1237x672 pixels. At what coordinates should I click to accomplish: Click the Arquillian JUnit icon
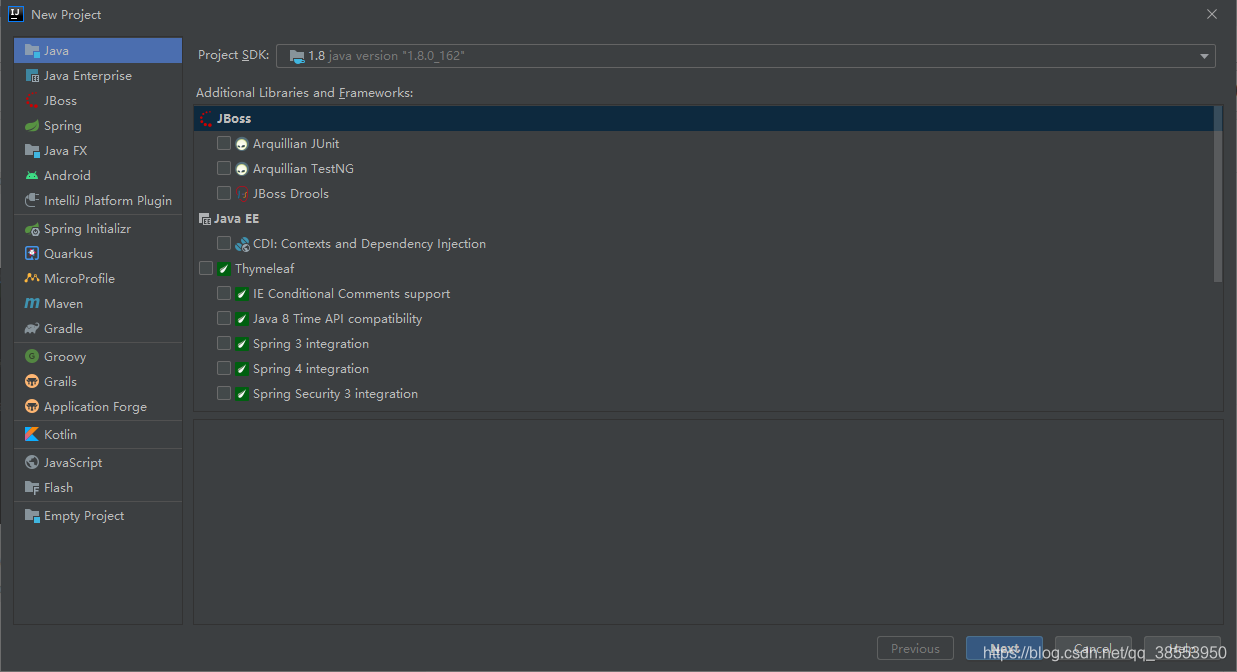[x=242, y=144]
